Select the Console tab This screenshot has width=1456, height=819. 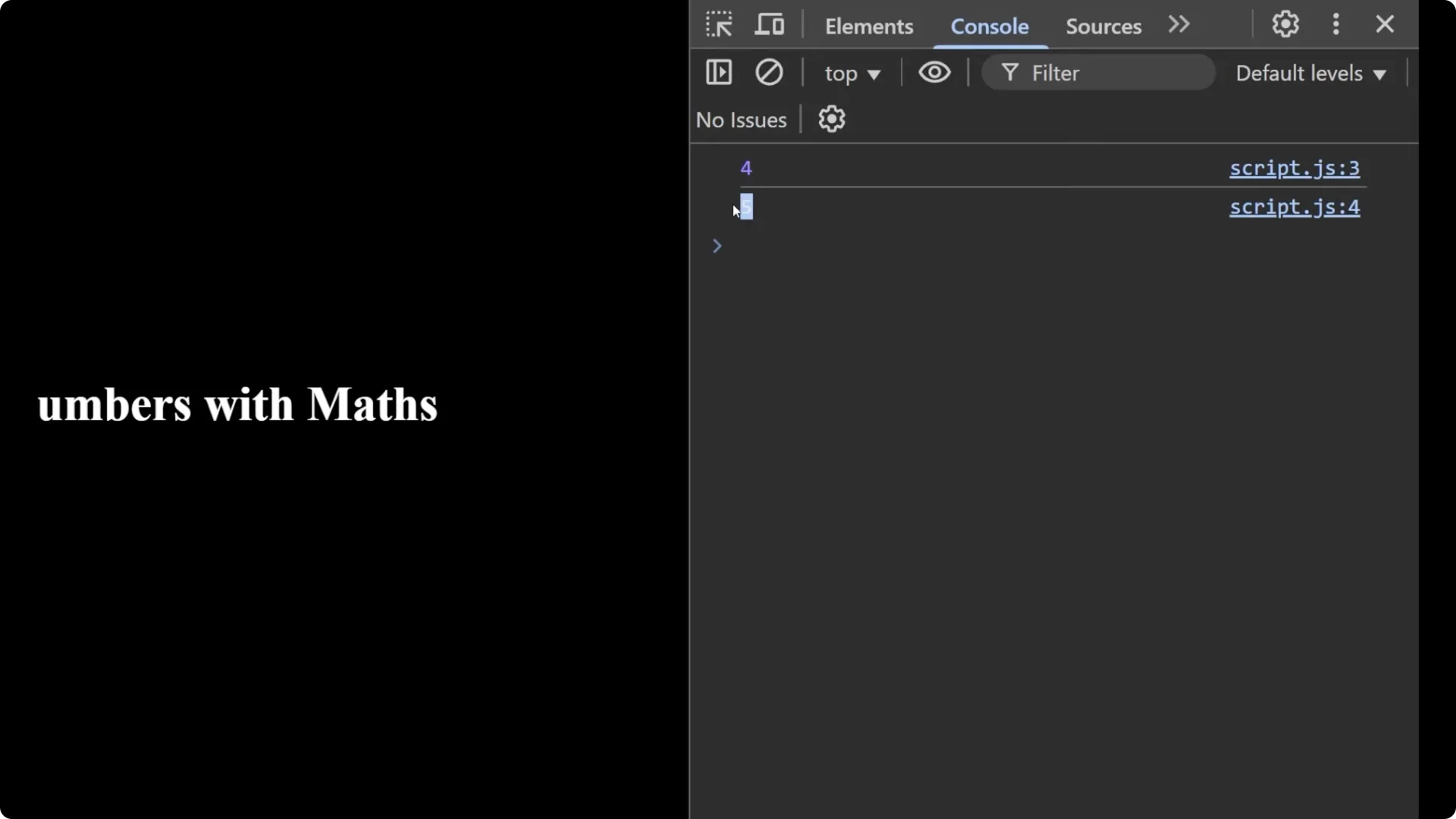point(990,27)
